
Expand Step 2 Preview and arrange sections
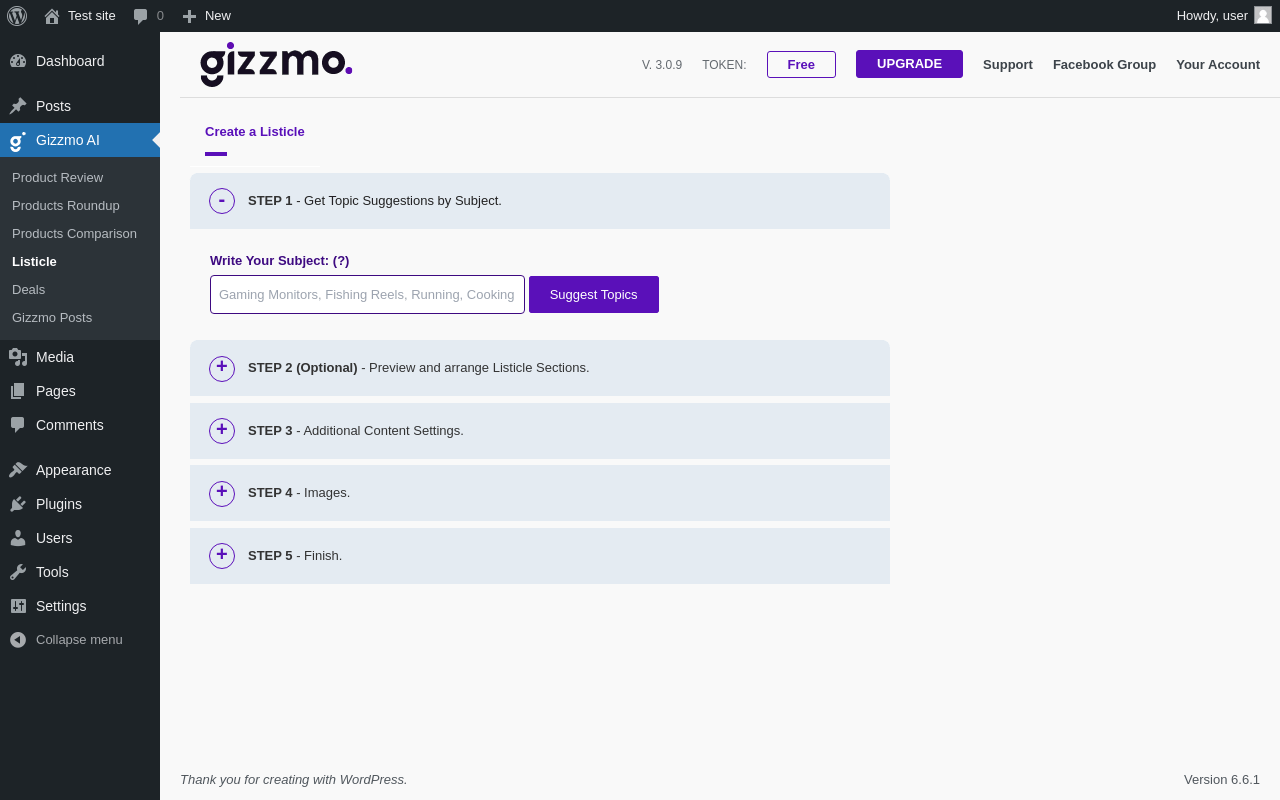(x=222, y=369)
